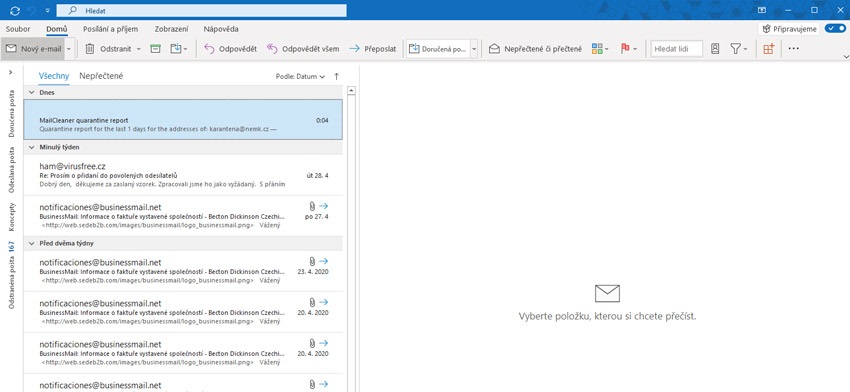Open the Podle: Datum sort dropdown

click(300, 77)
